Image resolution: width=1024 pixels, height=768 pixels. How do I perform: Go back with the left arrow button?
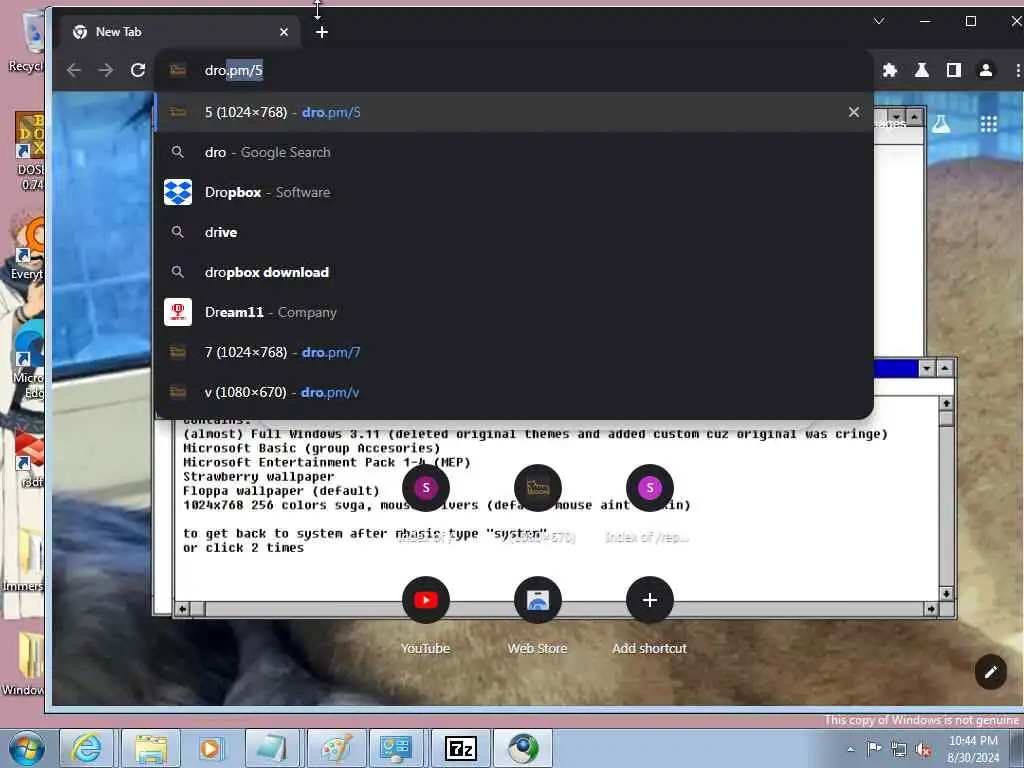pyautogui.click(x=74, y=70)
